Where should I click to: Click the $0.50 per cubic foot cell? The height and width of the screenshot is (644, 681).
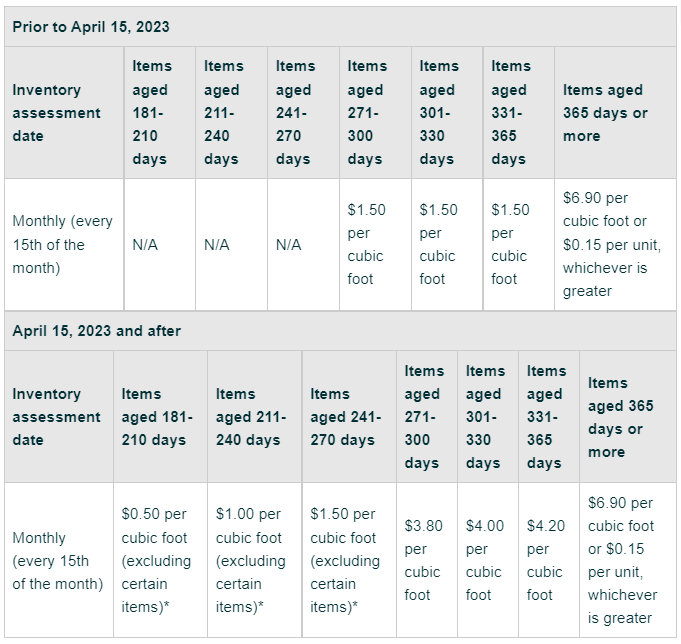pos(160,560)
